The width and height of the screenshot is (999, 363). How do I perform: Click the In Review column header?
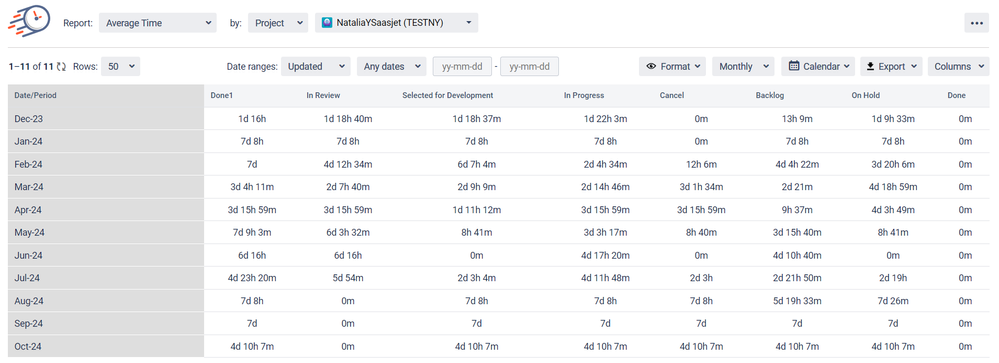[323, 96]
